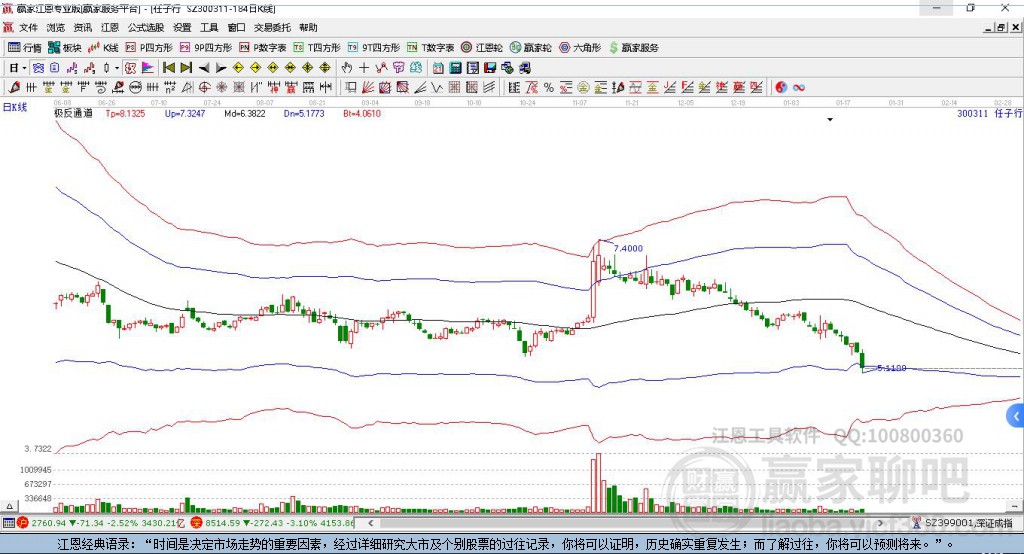
Task: Click the 极反通道 indicator label
Action: (73, 113)
